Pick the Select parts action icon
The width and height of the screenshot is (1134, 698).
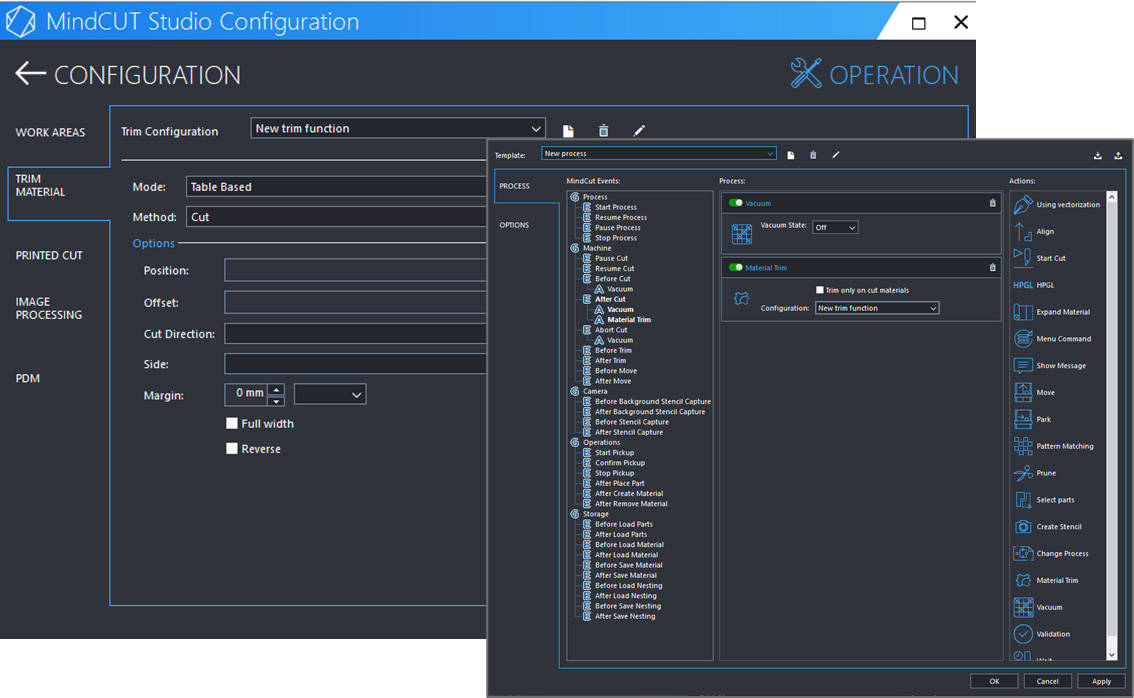1023,500
